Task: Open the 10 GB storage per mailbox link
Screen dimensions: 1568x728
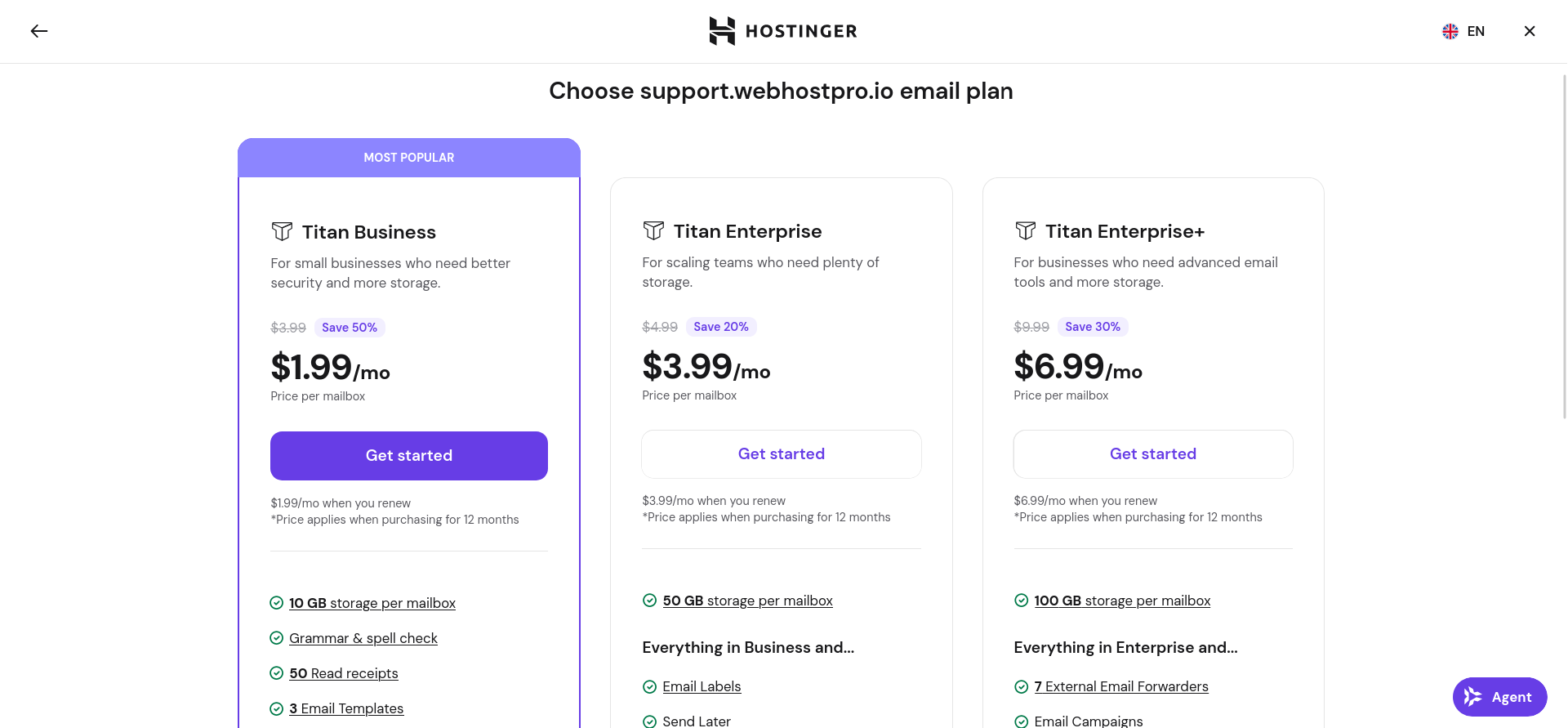Action: coord(372,603)
